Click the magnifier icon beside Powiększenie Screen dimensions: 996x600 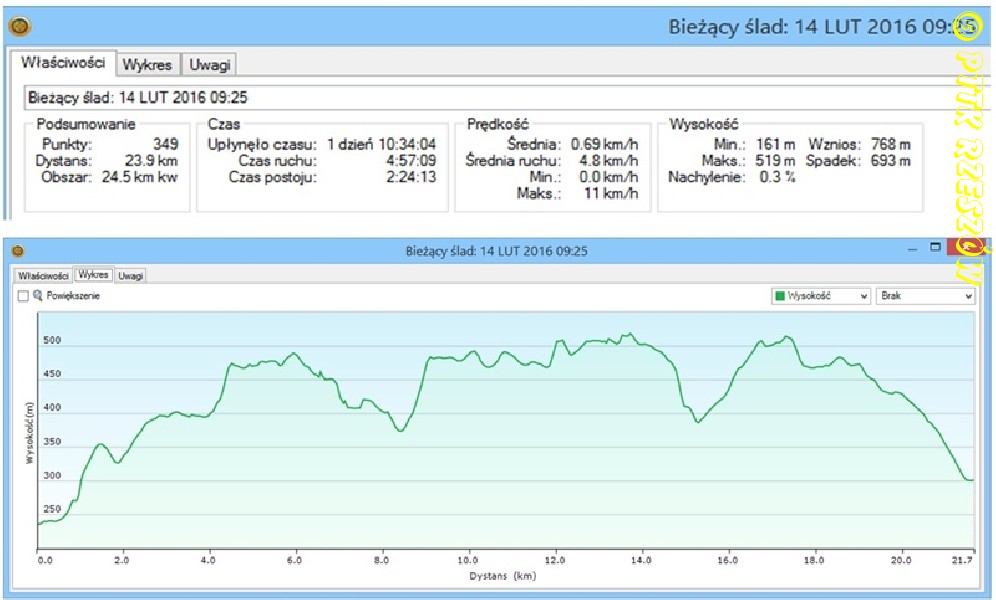coord(38,296)
